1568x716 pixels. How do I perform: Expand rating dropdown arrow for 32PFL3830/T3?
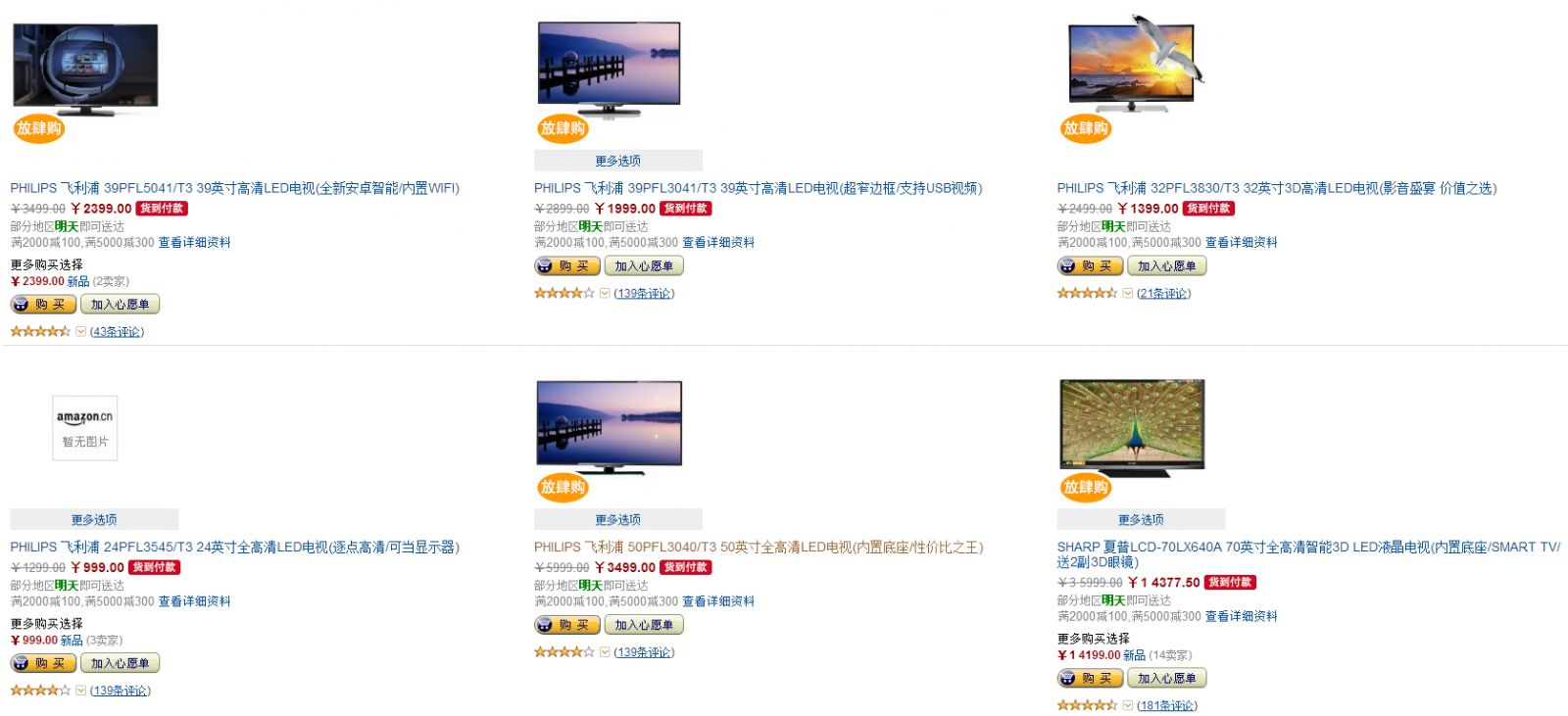click(x=1128, y=294)
